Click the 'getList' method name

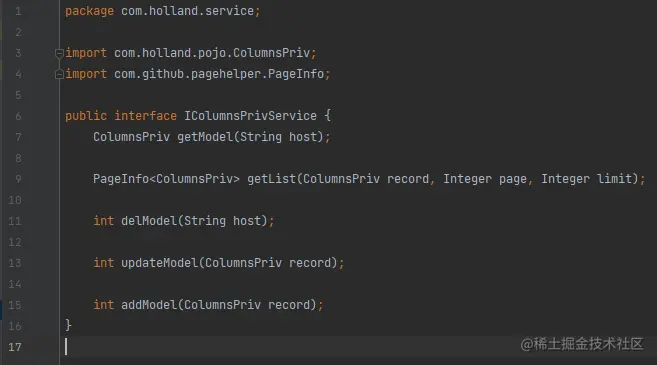[x=272, y=179]
